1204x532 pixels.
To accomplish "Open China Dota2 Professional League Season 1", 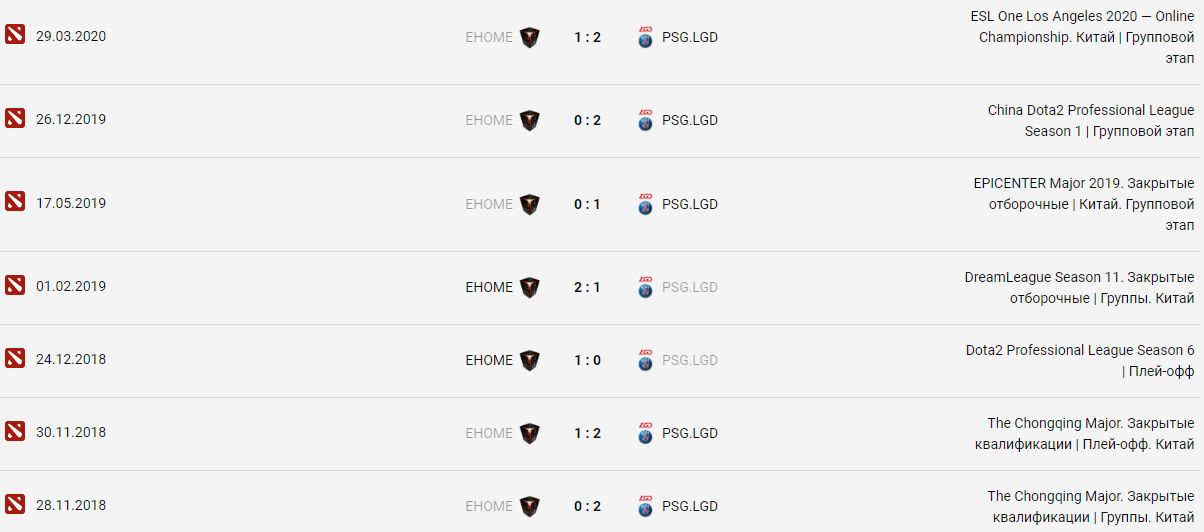I will 1091,120.
